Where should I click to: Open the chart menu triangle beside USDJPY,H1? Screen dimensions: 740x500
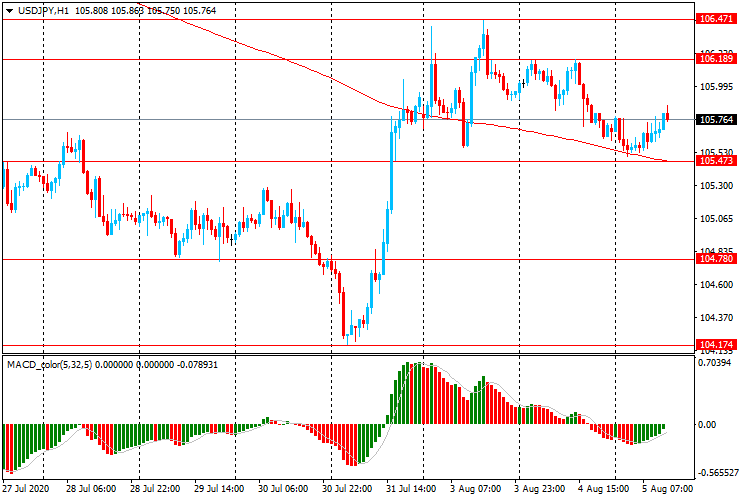pos(9,11)
